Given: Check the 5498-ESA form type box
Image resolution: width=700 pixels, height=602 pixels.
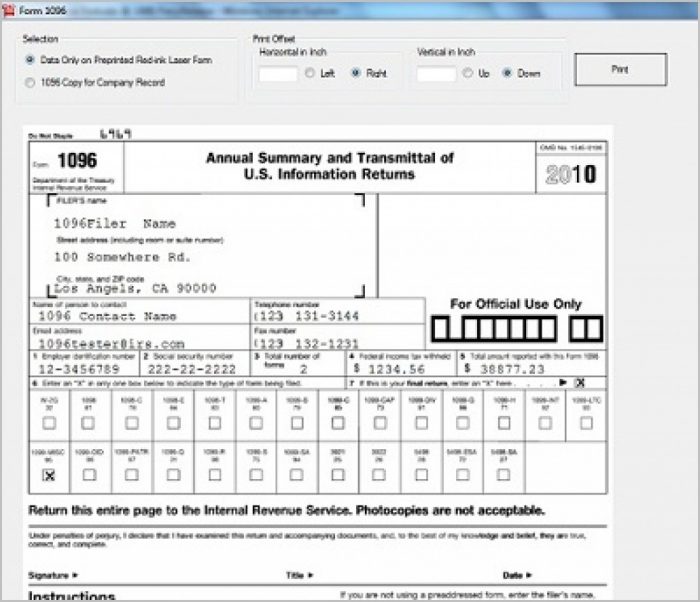Looking at the screenshot, I should (462, 475).
